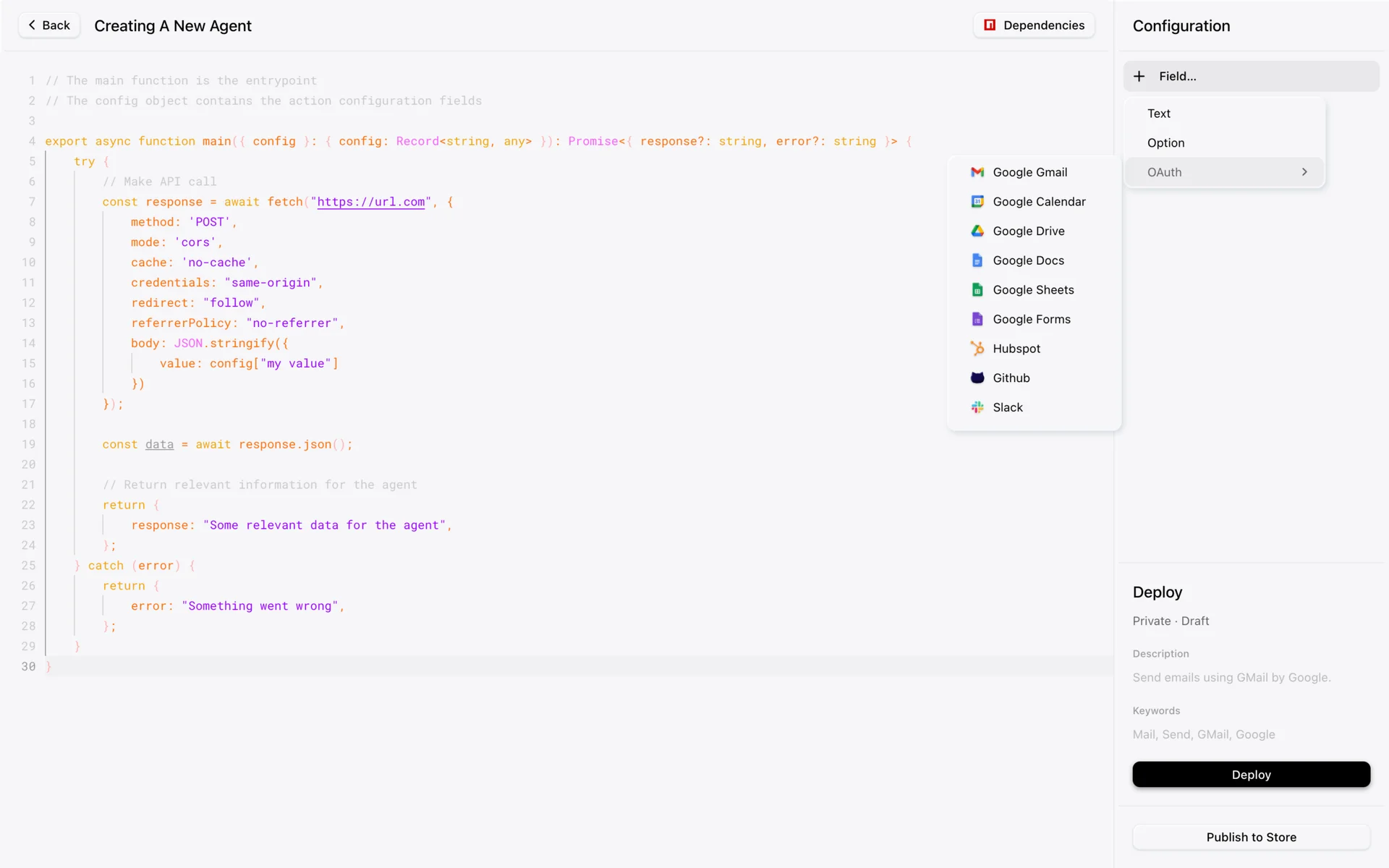Click the plus icon beside Field
The height and width of the screenshot is (868, 1389).
[x=1139, y=76]
